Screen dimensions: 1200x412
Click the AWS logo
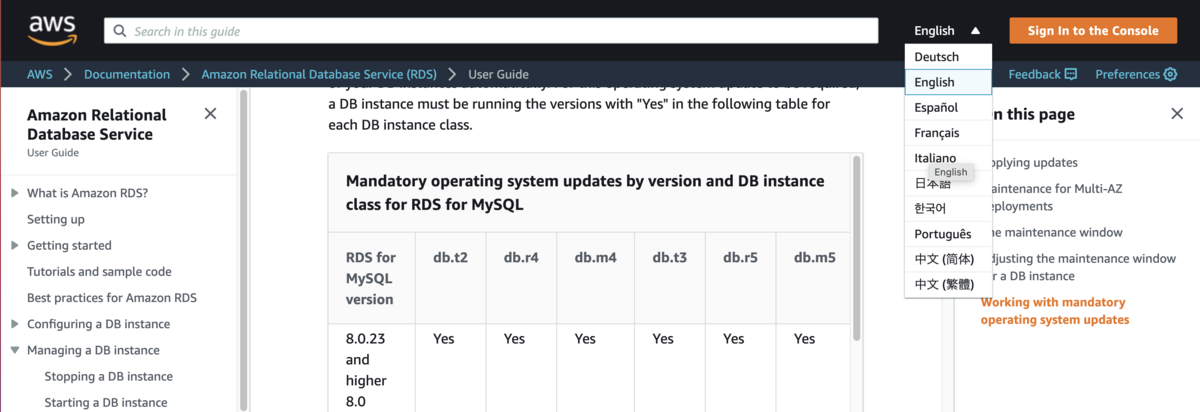click(x=52, y=31)
